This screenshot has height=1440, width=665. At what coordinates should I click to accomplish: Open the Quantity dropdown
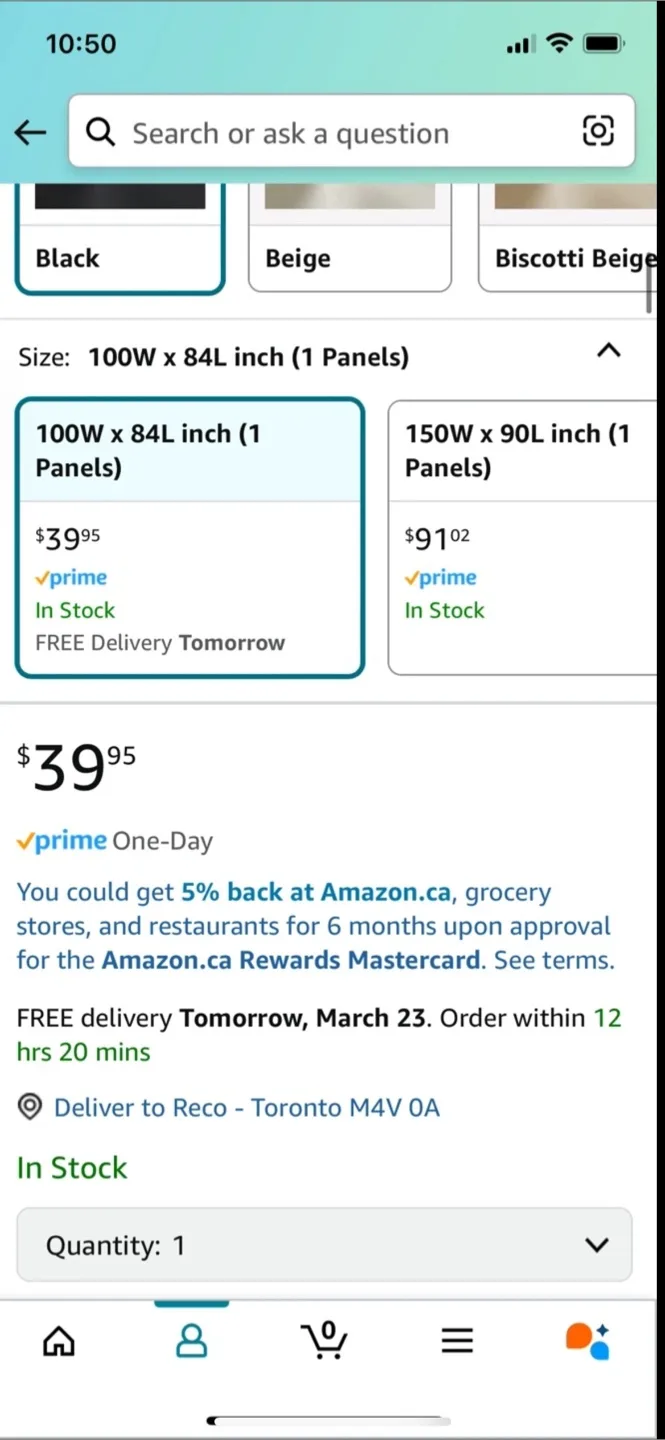324,1245
